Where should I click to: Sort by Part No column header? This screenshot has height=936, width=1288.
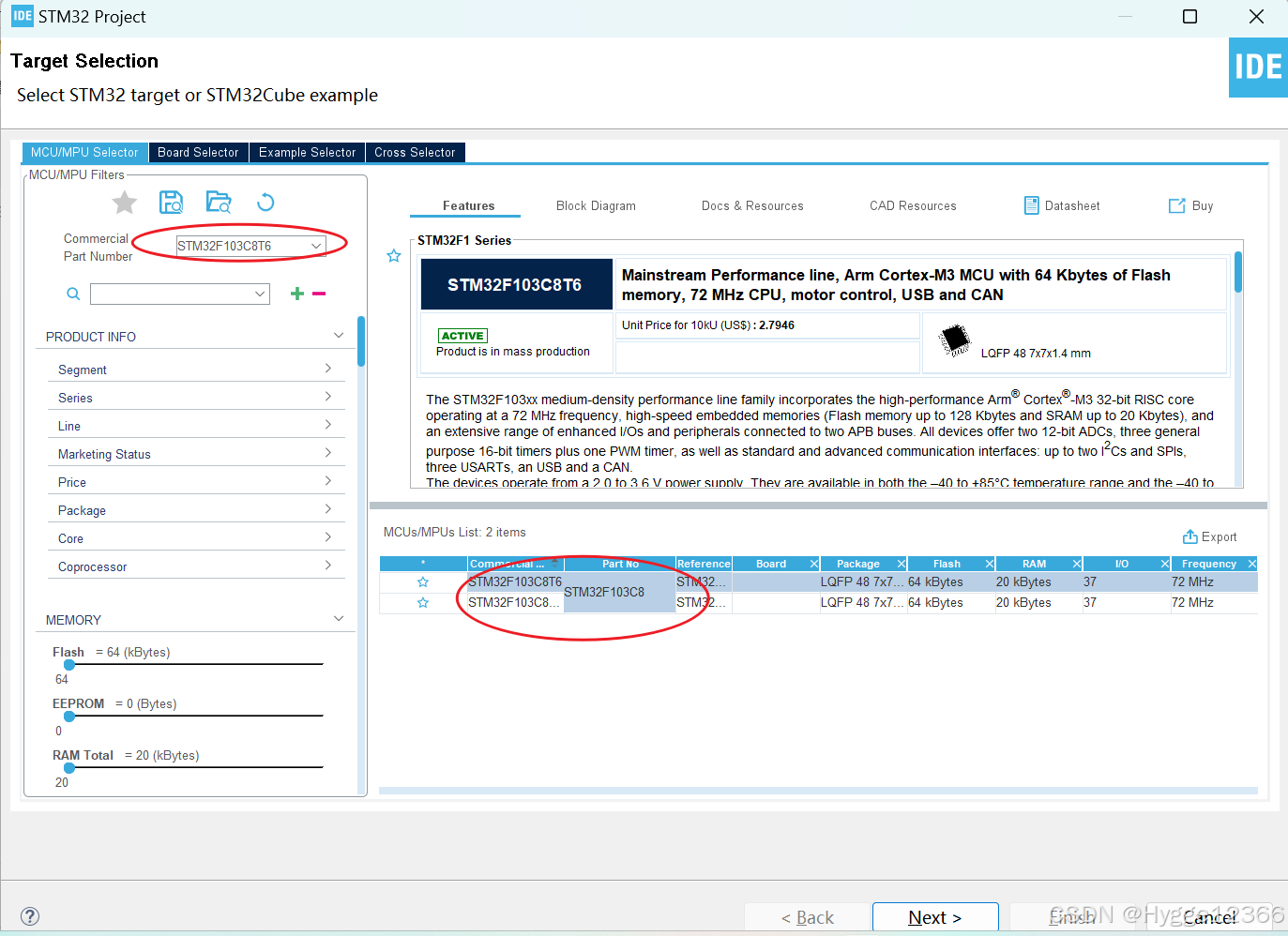(620, 564)
